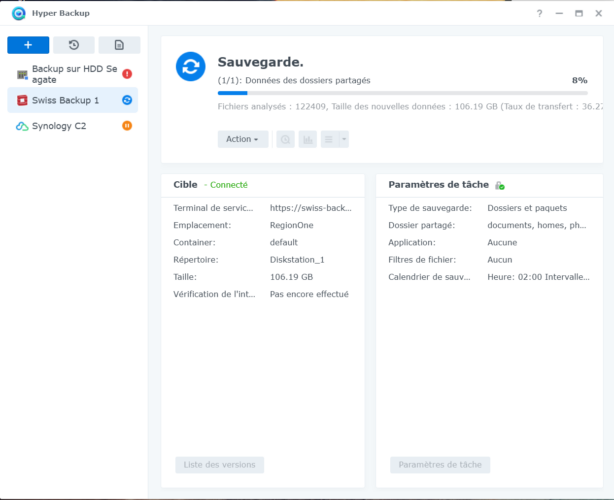The height and width of the screenshot is (500, 614).
Task: Click the default container value
Action: pos(284,242)
